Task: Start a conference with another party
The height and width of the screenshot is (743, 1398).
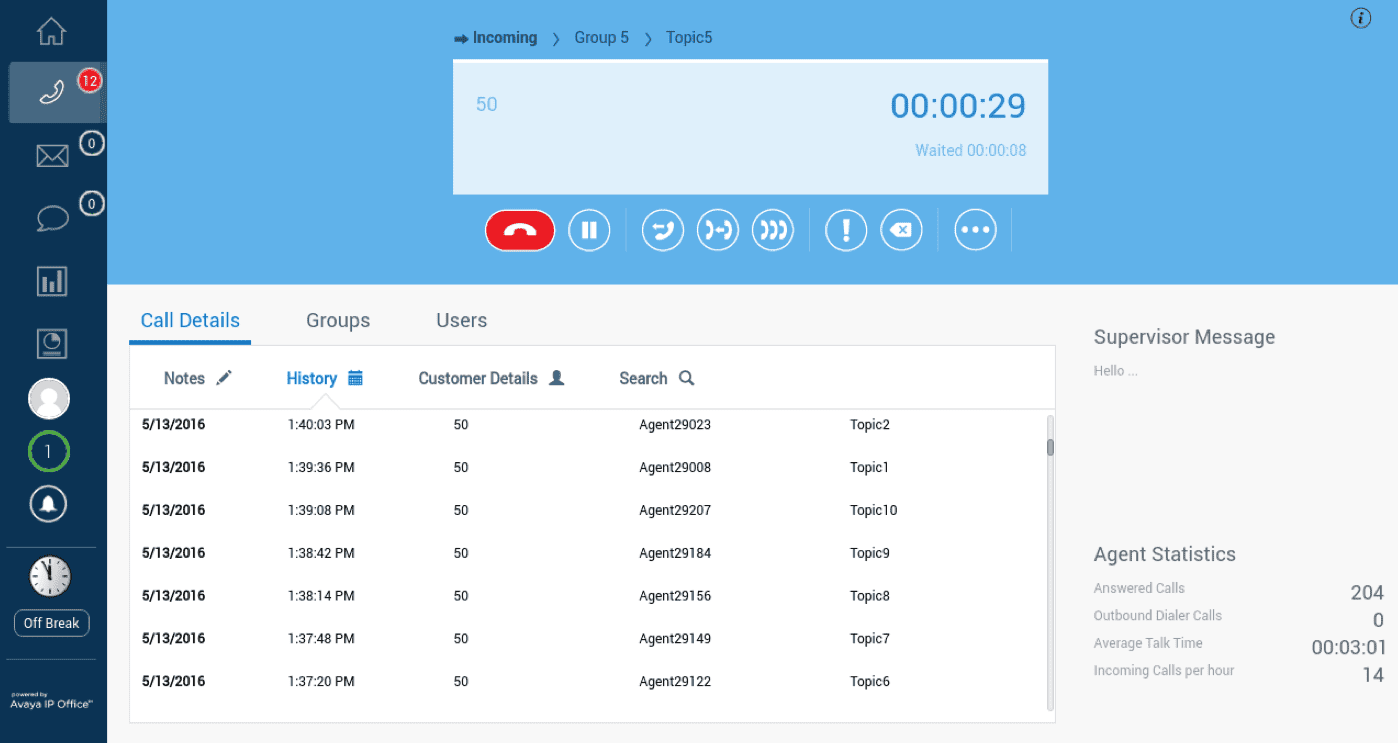Action: point(773,230)
